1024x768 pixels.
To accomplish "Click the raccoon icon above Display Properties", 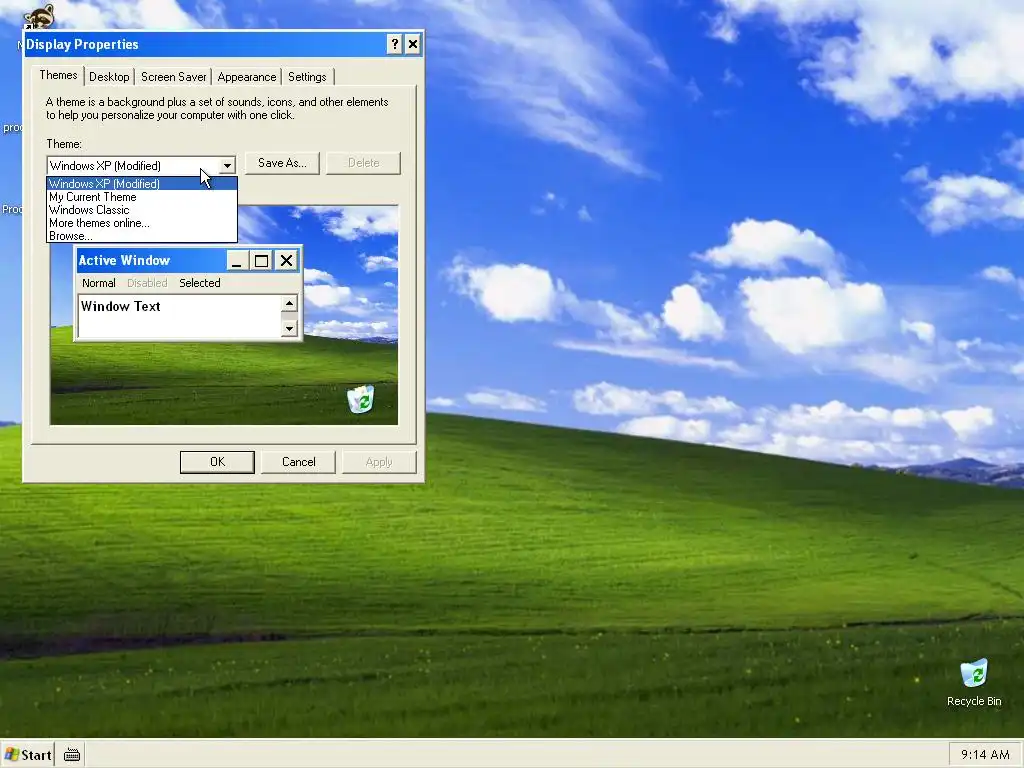I will (39, 16).
